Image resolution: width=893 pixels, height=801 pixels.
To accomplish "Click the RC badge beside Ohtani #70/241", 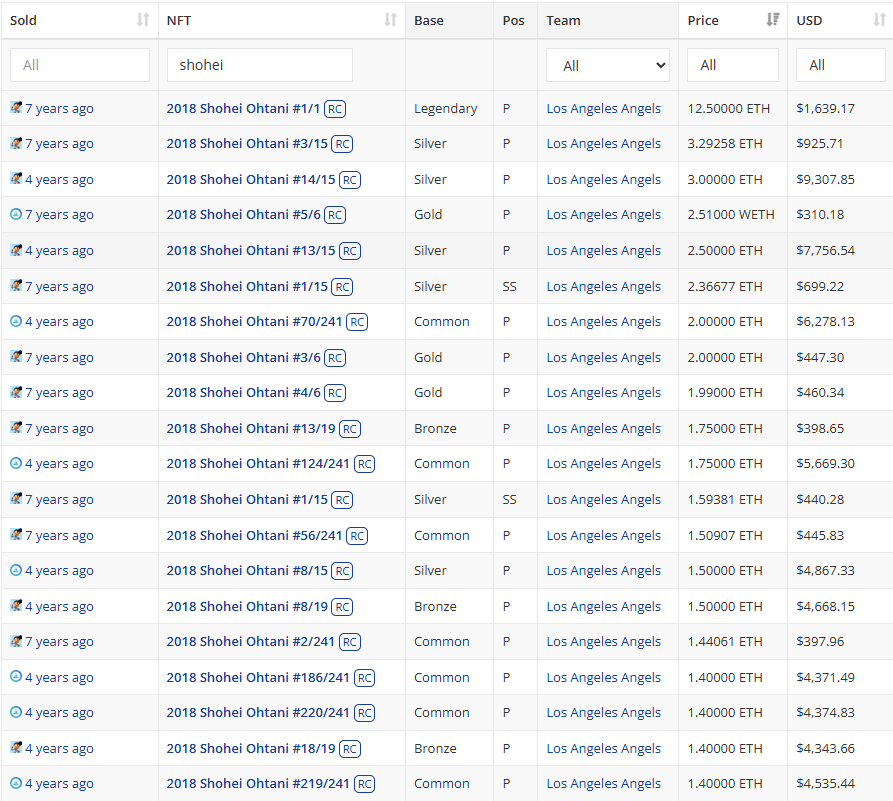I will pos(357,322).
